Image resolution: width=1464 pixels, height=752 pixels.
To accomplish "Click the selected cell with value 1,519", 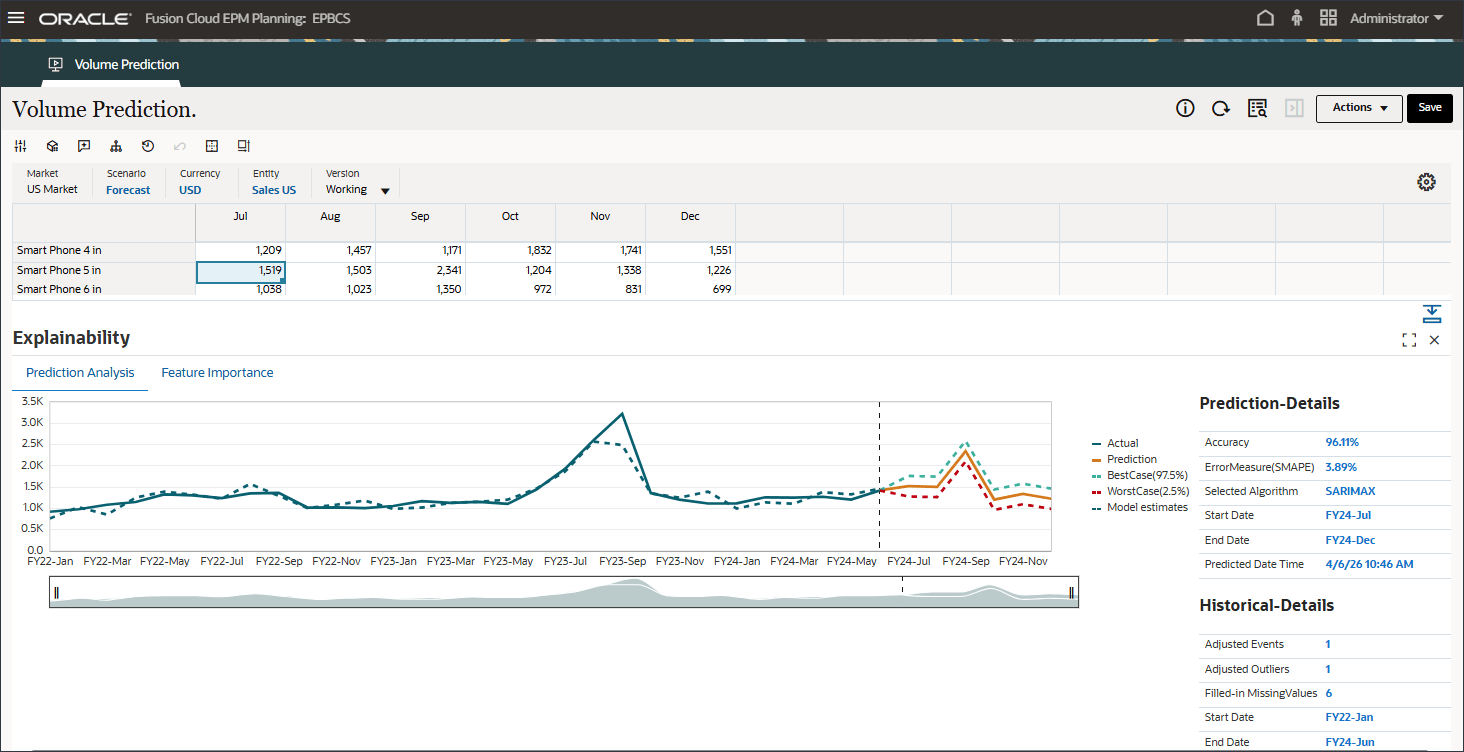I will point(240,271).
